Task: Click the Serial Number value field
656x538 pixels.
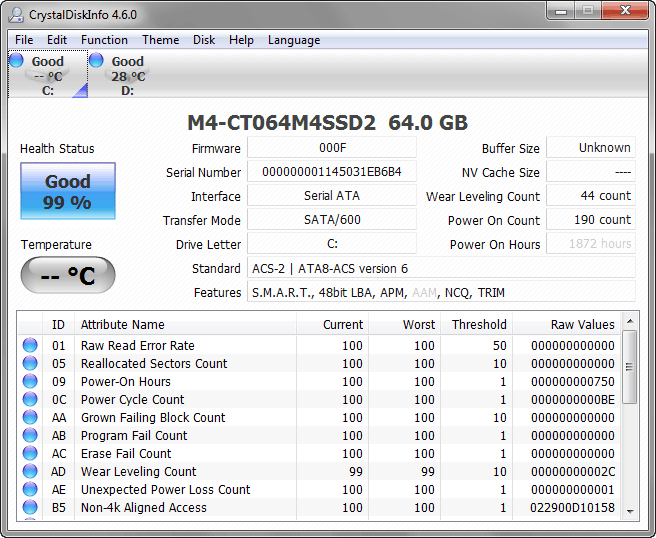Action: [x=332, y=172]
